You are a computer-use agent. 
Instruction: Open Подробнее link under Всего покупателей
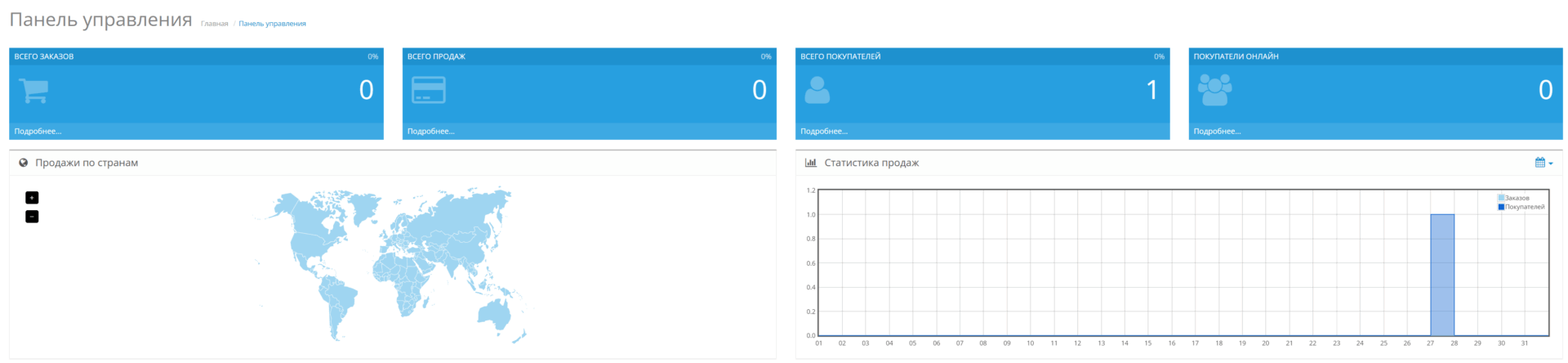pos(823,132)
